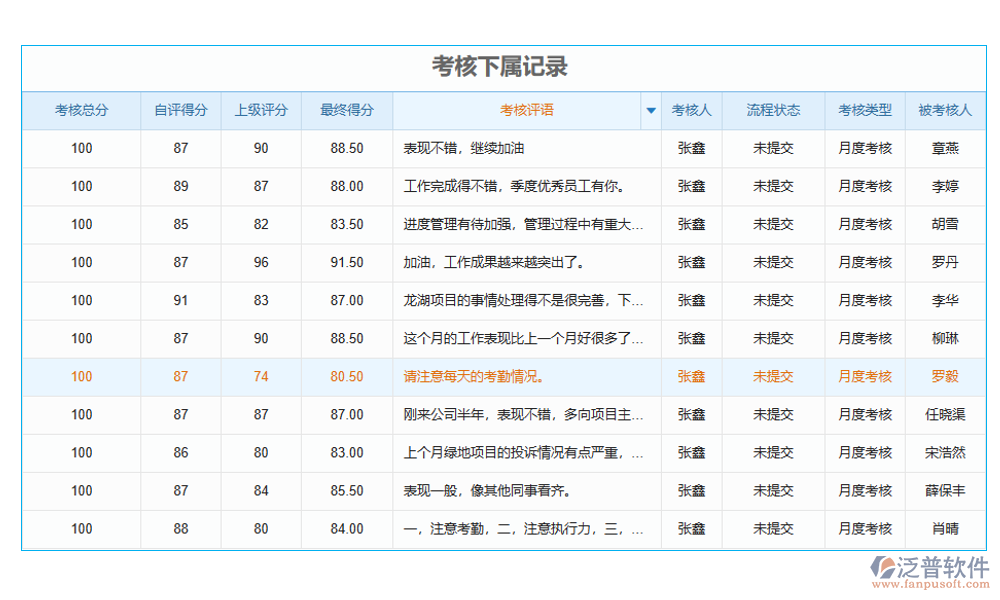Screen dimensions: 1000x600
Task: Click the 流程状态 column header
Action: pyautogui.click(x=775, y=110)
